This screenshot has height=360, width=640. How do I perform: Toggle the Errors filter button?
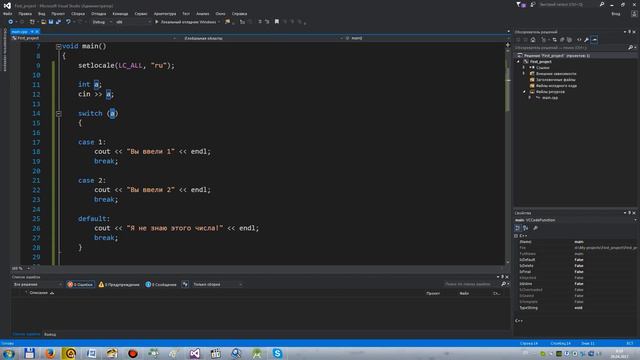tap(80, 284)
